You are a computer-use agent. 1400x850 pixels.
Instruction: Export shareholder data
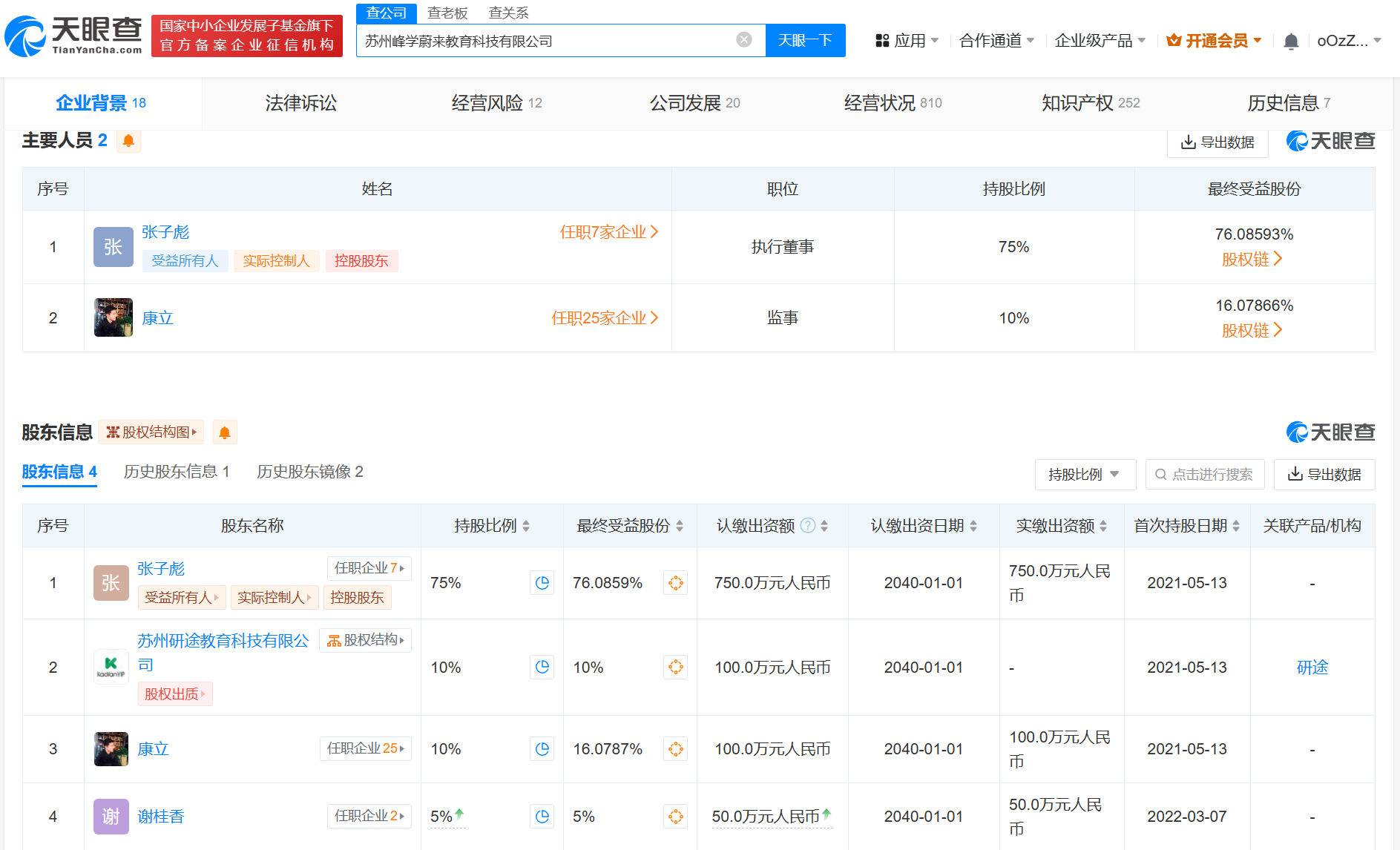point(1324,475)
